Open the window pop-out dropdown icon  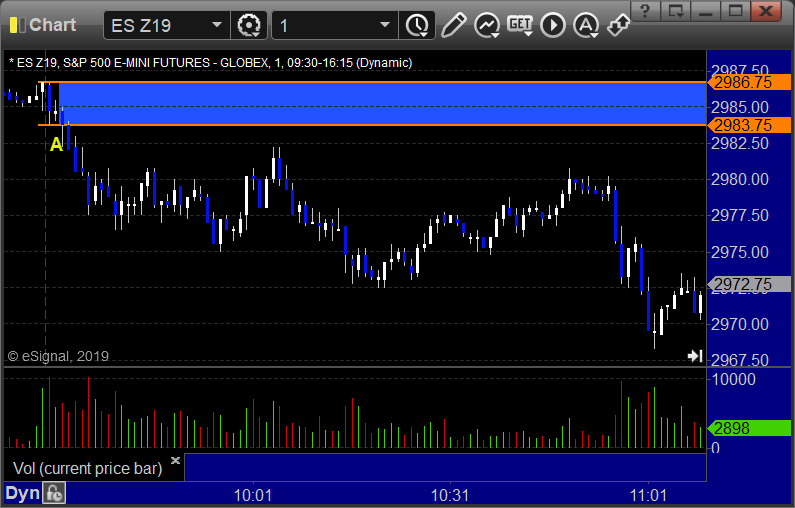[x=676, y=11]
